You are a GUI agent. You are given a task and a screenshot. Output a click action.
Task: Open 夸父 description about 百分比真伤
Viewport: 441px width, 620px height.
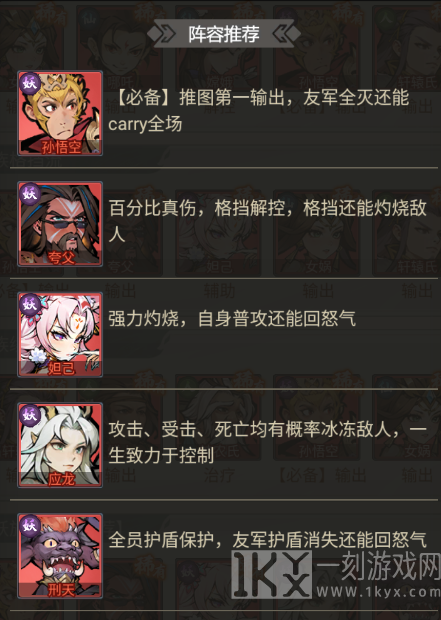pyautogui.click(x=268, y=221)
